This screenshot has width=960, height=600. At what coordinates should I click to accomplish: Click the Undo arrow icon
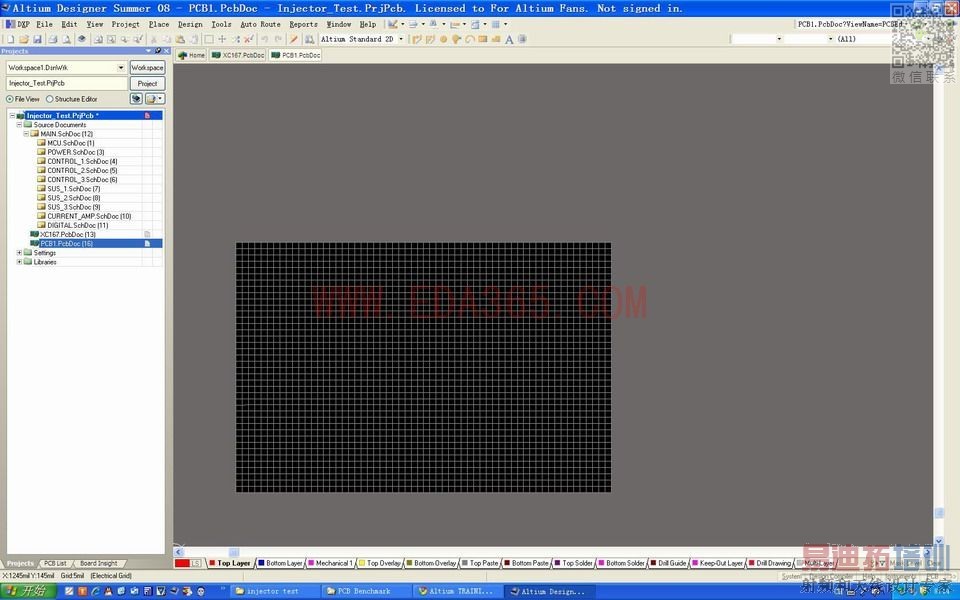(x=265, y=39)
